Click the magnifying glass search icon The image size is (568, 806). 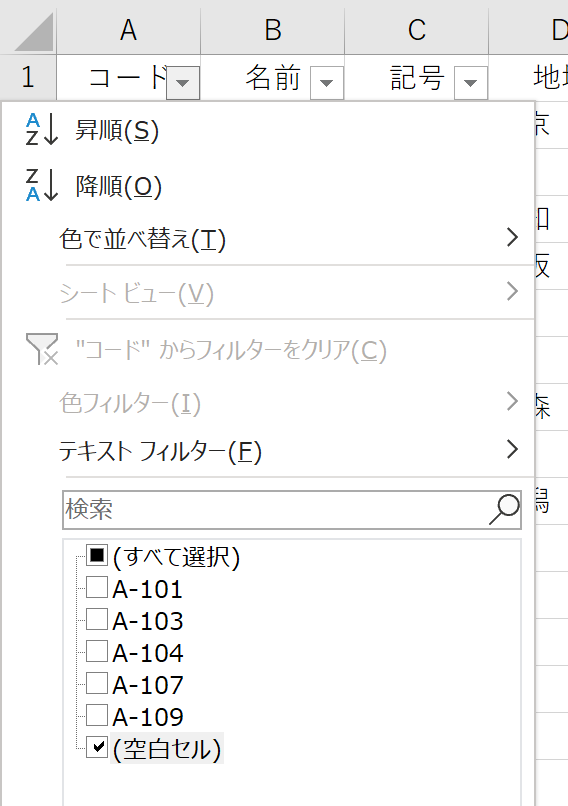pyautogui.click(x=504, y=509)
